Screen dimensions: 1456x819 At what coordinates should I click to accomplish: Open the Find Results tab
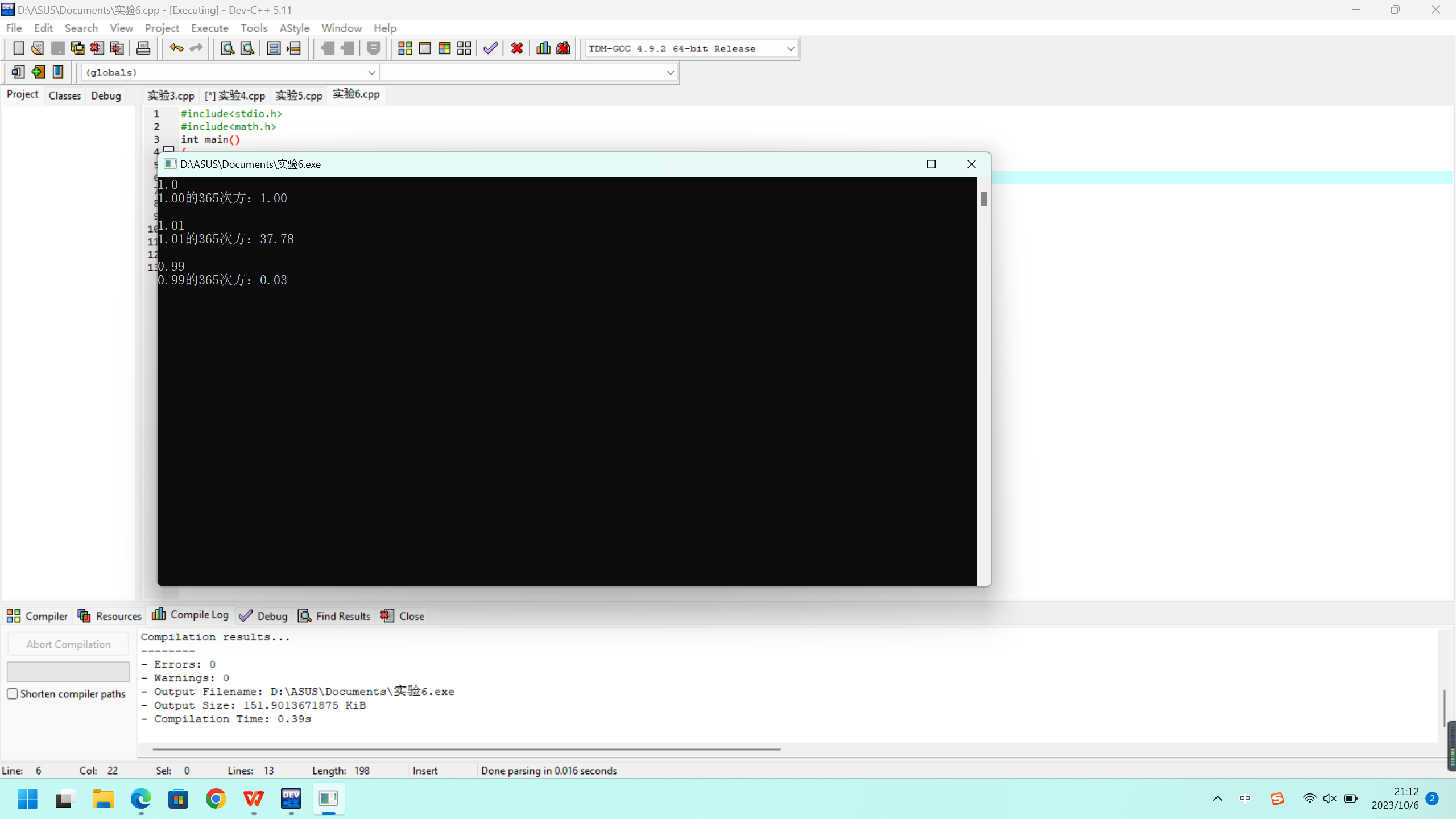click(x=334, y=616)
